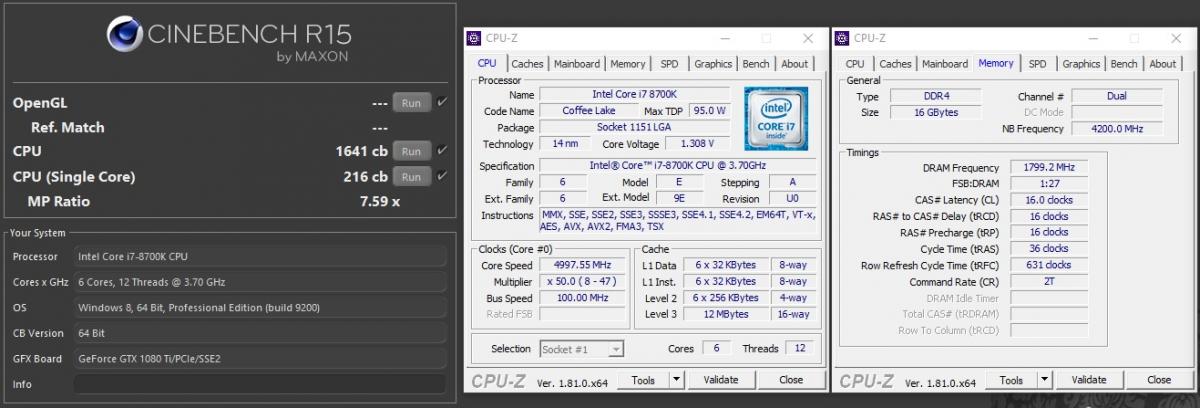Click the Cinebench R15 logo sphere
This screenshot has width=1200, height=408.
pos(124,35)
